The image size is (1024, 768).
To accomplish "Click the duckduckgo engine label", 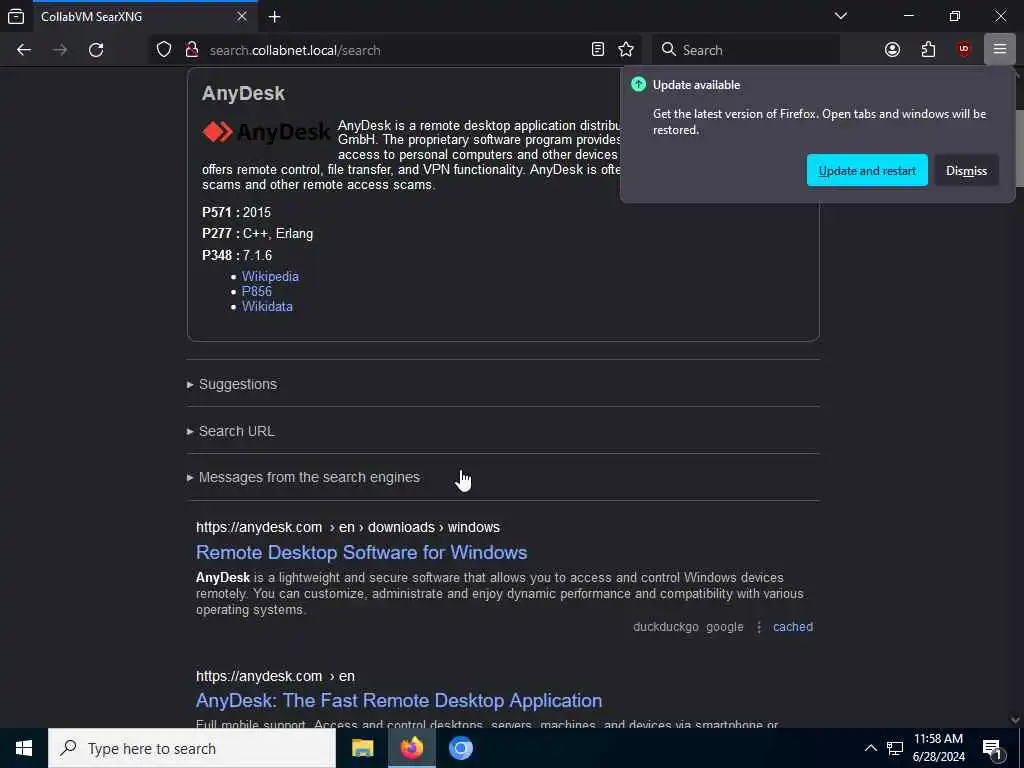I will point(665,627).
